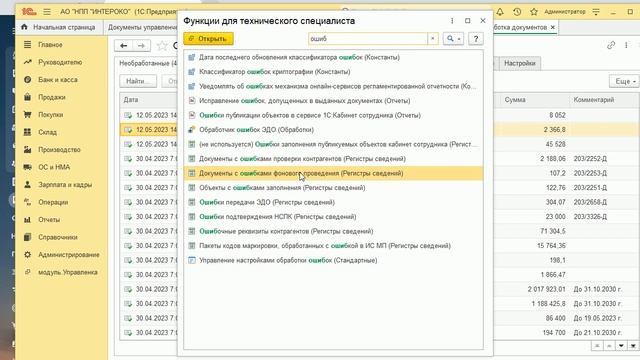Open Администрирование section
This screenshot has width=640, height=360.
69,255
